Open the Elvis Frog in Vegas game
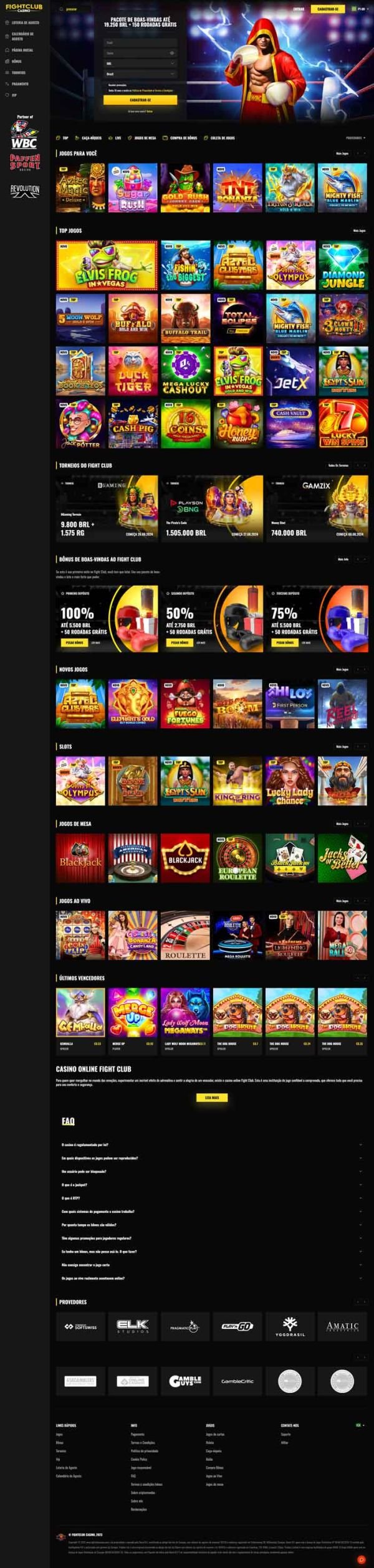Screen dimensions: 374x1568 107,266
